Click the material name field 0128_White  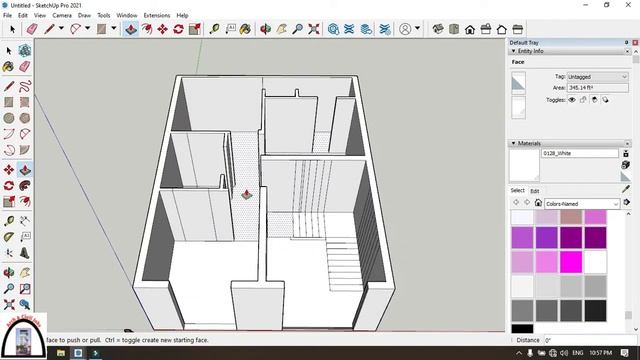[580, 153]
